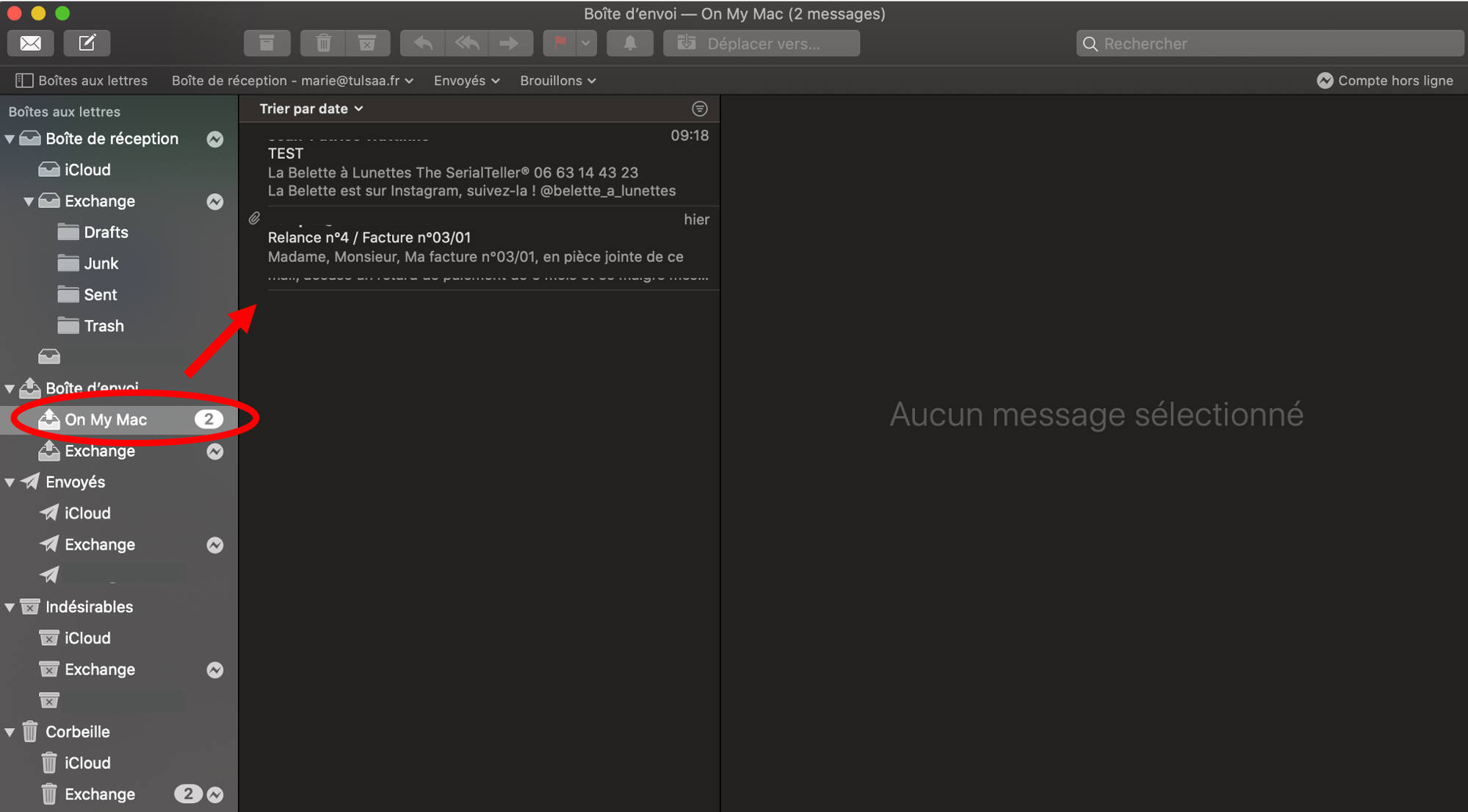Screen dimensions: 1468x812
Task: Open the Brouillons favorites bar menu
Action: pos(557,81)
